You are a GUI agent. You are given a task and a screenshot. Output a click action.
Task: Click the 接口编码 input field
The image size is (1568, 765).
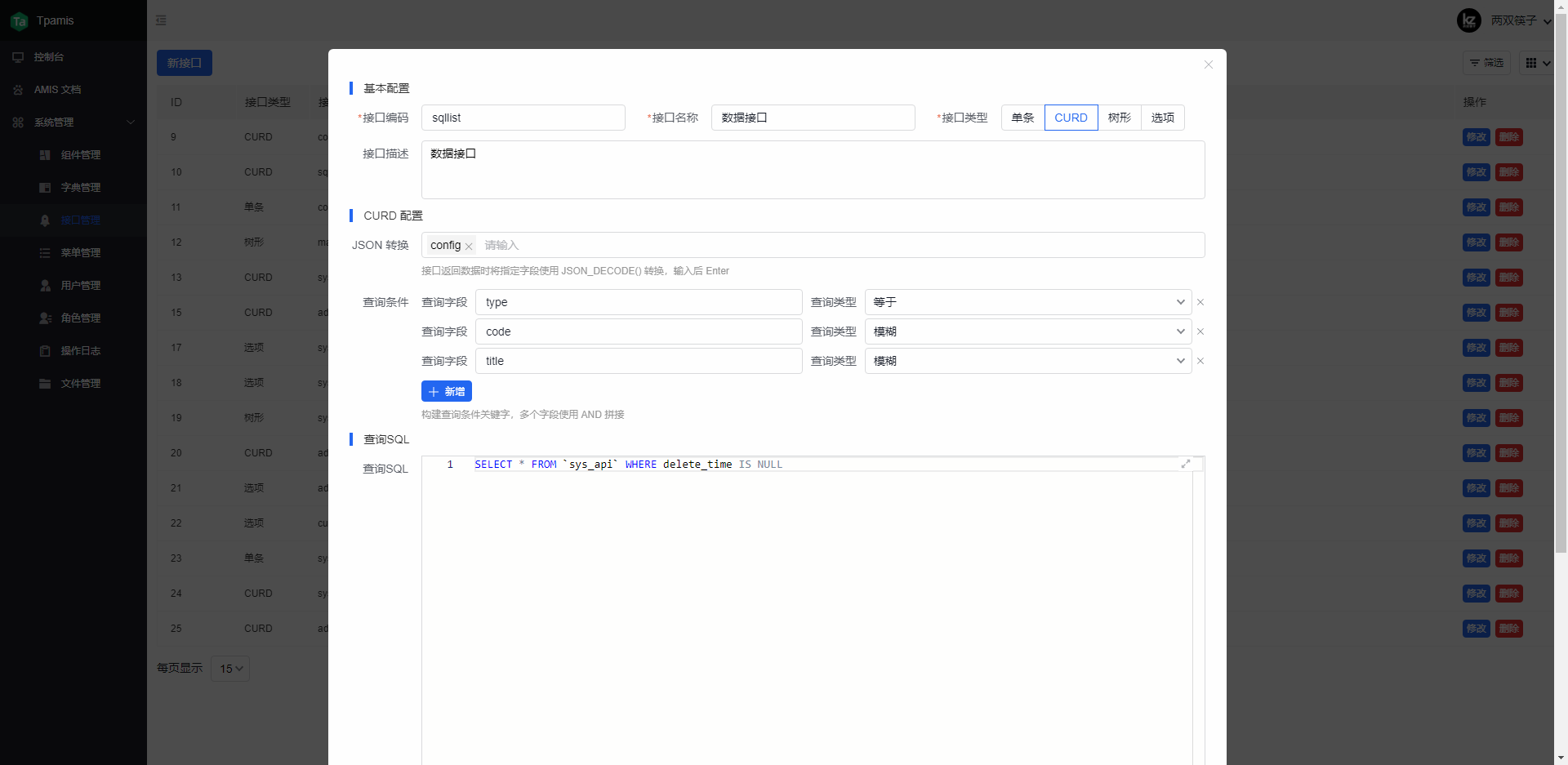(x=523, y=118)
